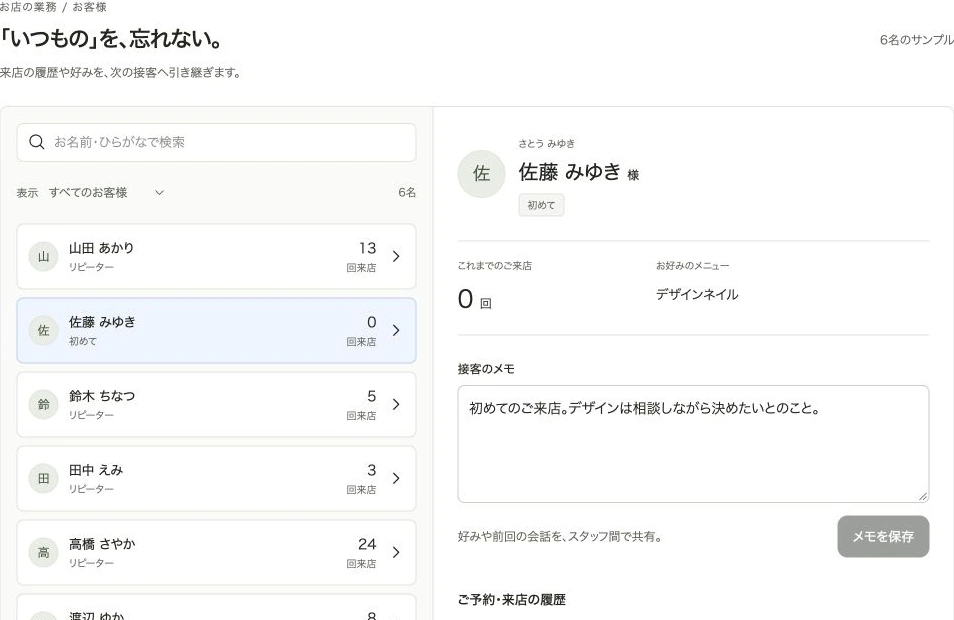Click the 田 avatar for 田中 えみ
The image size is (954, 620).
[x=43, y=478]
